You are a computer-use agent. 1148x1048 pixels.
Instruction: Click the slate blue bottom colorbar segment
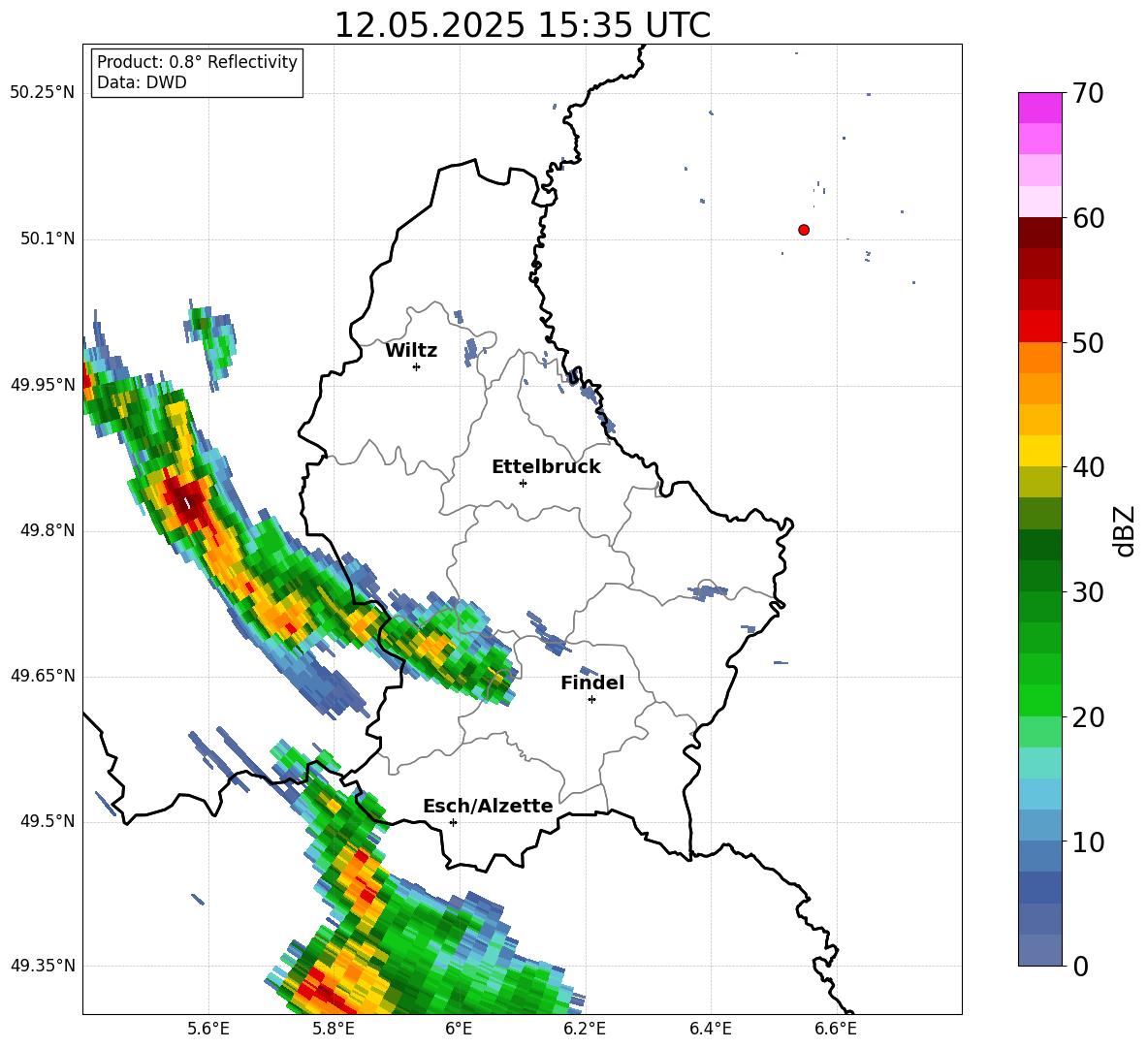tap(1039, 950)
